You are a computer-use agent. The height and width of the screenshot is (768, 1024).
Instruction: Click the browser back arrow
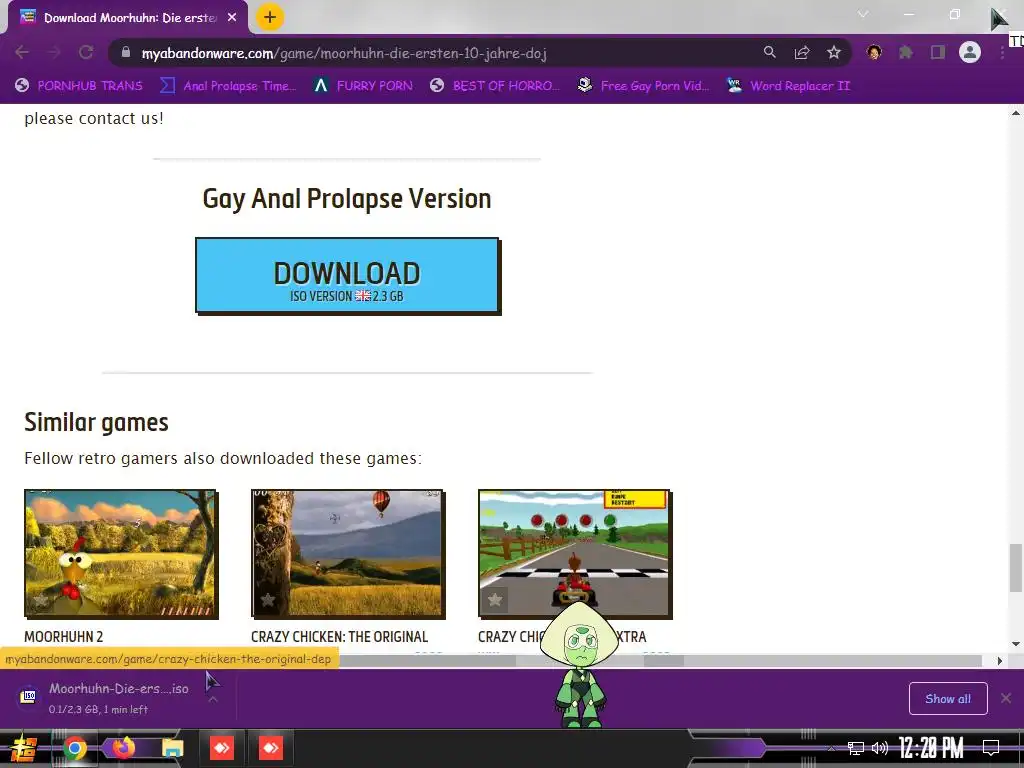[22, 52]
